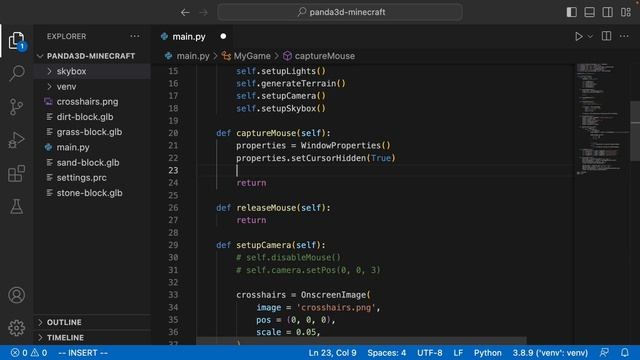Open the Manage gear icon
This screenshot has width=640, height=360.
pyautogui.click(x=16, y=328)
